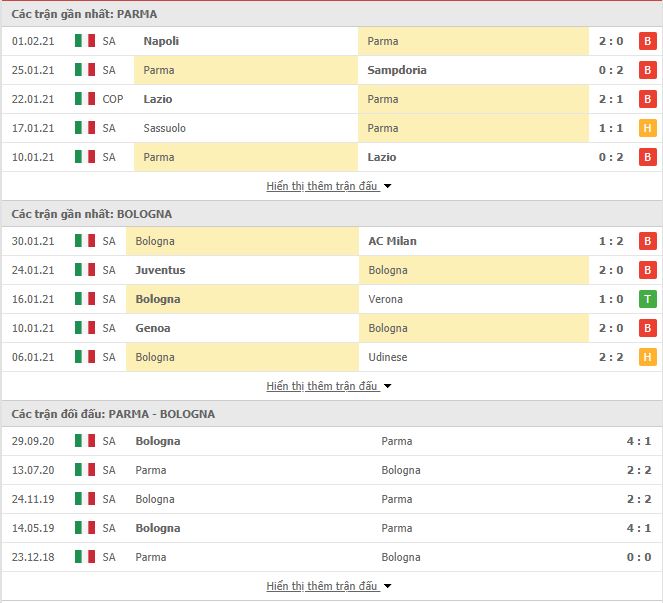This screenshot has height=603, width=663.
Task: Click the red B badge for Napoli–Parma
Action: tap(647, 41)
